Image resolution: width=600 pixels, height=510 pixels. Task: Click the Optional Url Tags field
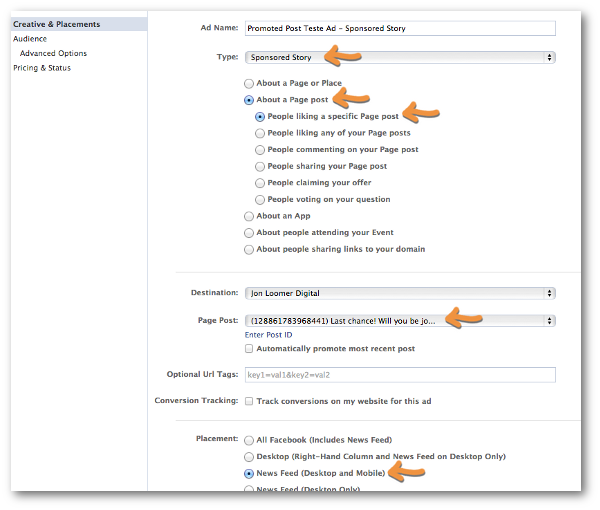pyautogui.click(x=400, y=375)
